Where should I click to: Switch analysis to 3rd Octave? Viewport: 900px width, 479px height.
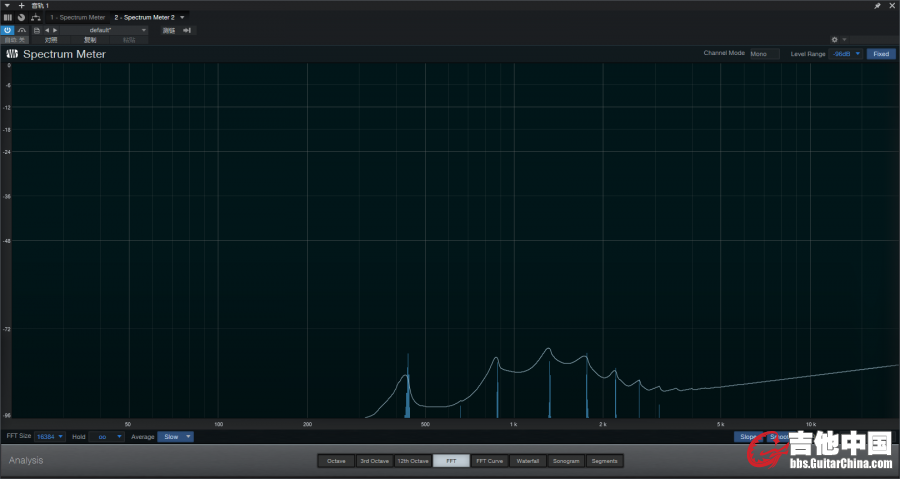pos(374,461)
